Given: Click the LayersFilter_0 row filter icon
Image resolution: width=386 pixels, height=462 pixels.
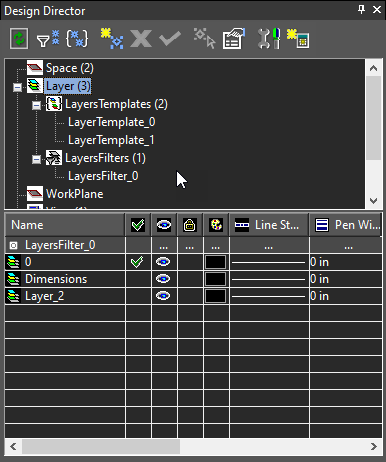Looking at the screenshot, I should click(13, 246).
